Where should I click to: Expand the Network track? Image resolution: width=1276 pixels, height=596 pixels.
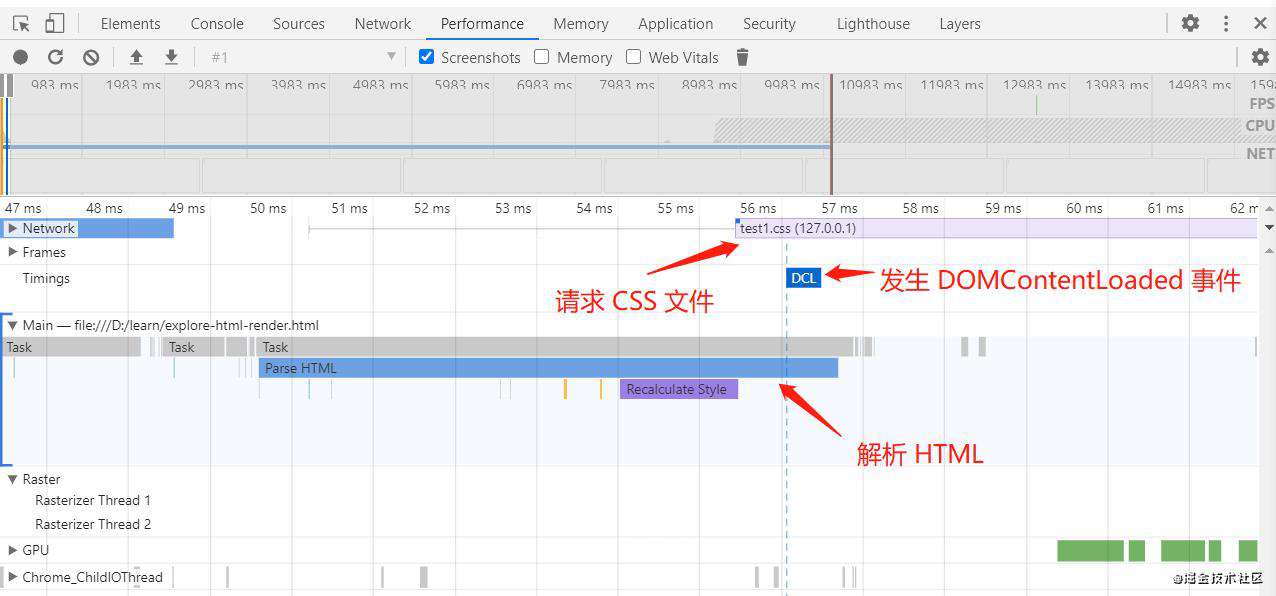coord(13,228)
